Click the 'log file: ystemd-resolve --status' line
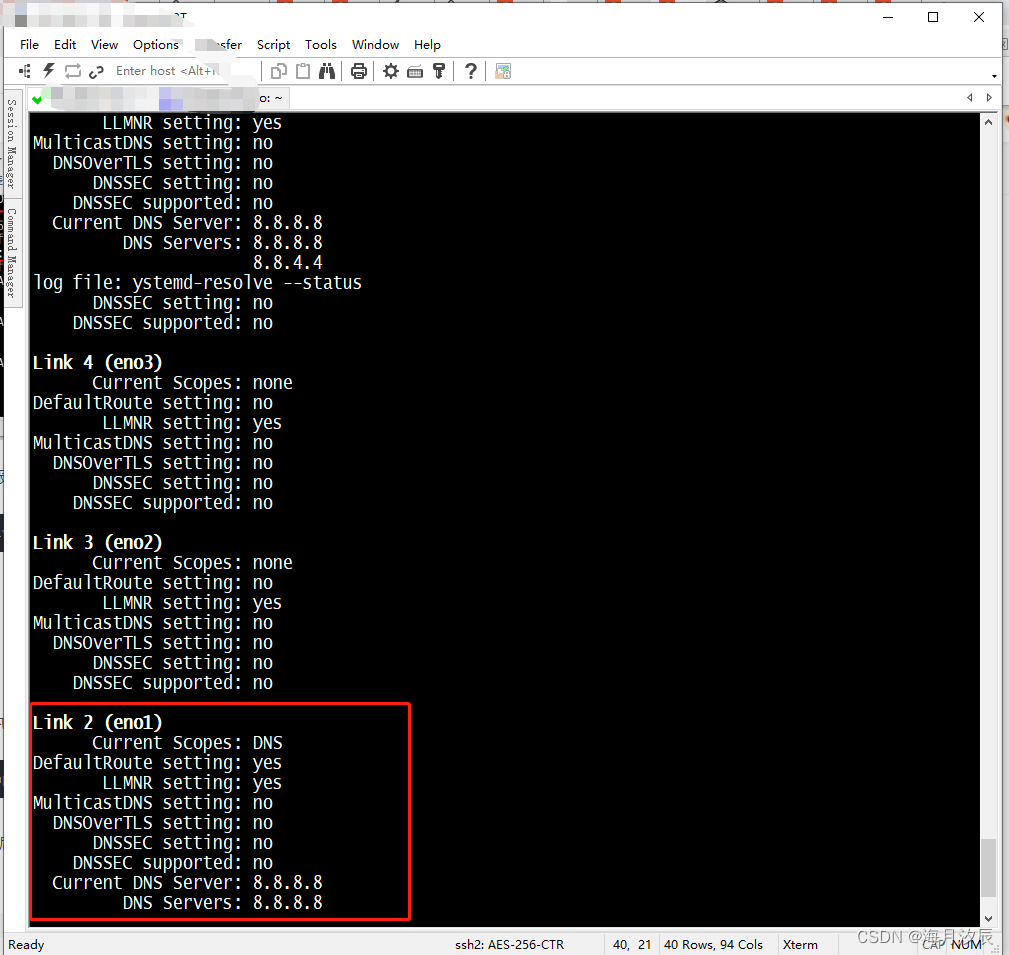1009x955 pixels. click(x=198, y=283)
